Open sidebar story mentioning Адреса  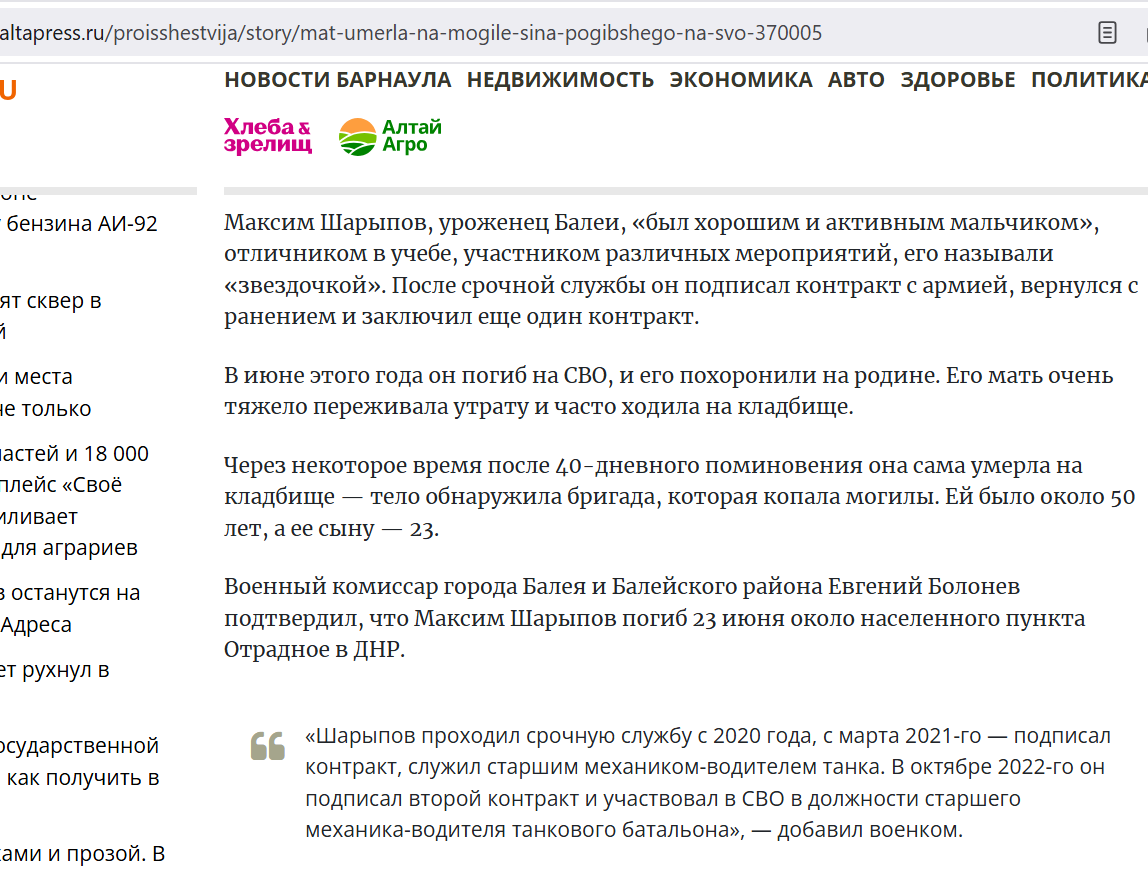pos(70,608)
